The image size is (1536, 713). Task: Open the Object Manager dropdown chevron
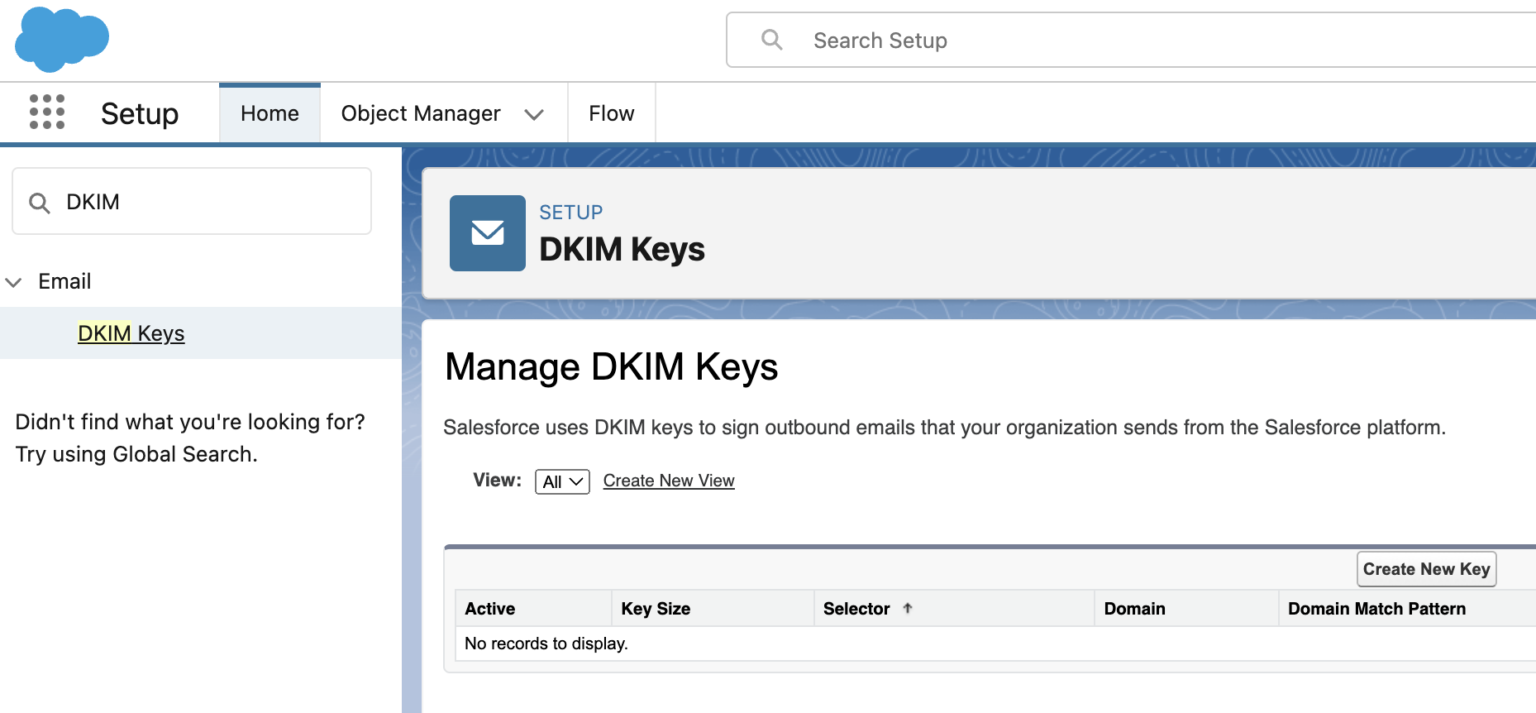pos(535,113)
